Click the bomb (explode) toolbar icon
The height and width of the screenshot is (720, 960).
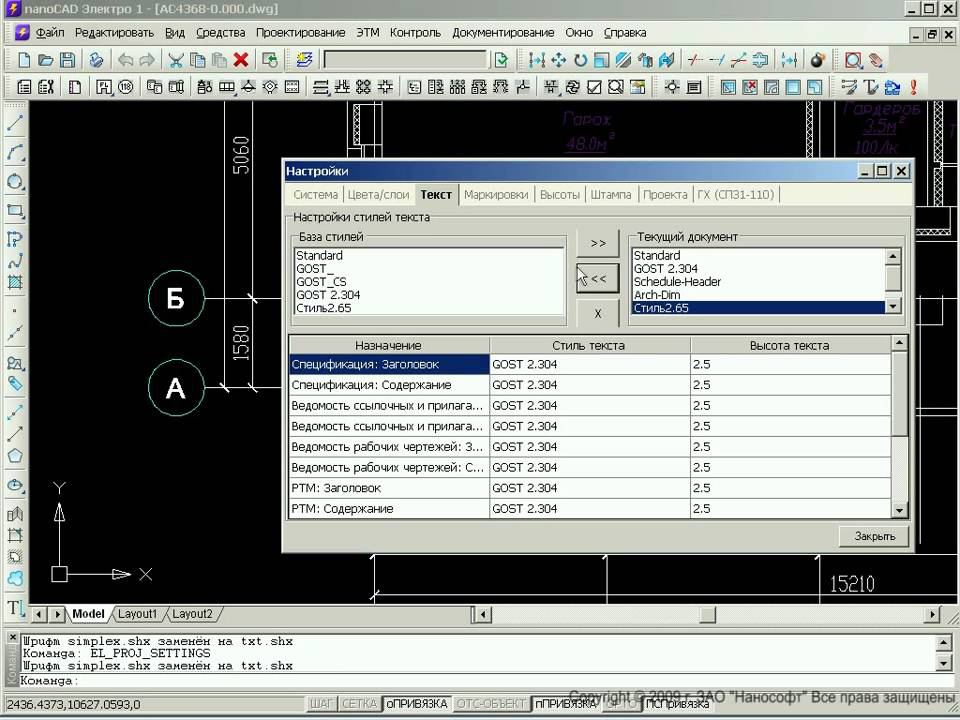click(816, 60)
